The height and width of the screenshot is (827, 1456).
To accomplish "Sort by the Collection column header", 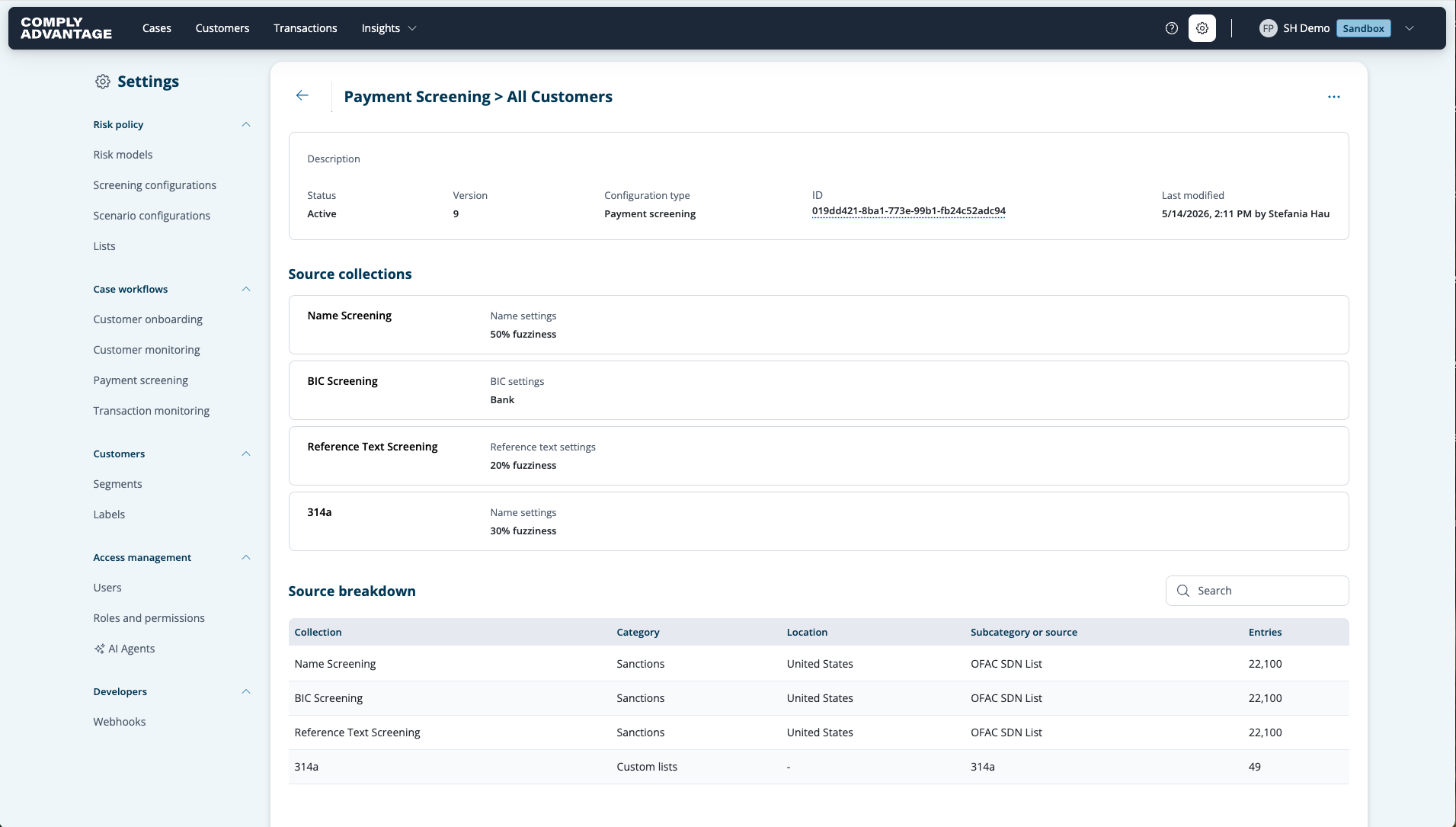I will point(318,632).
